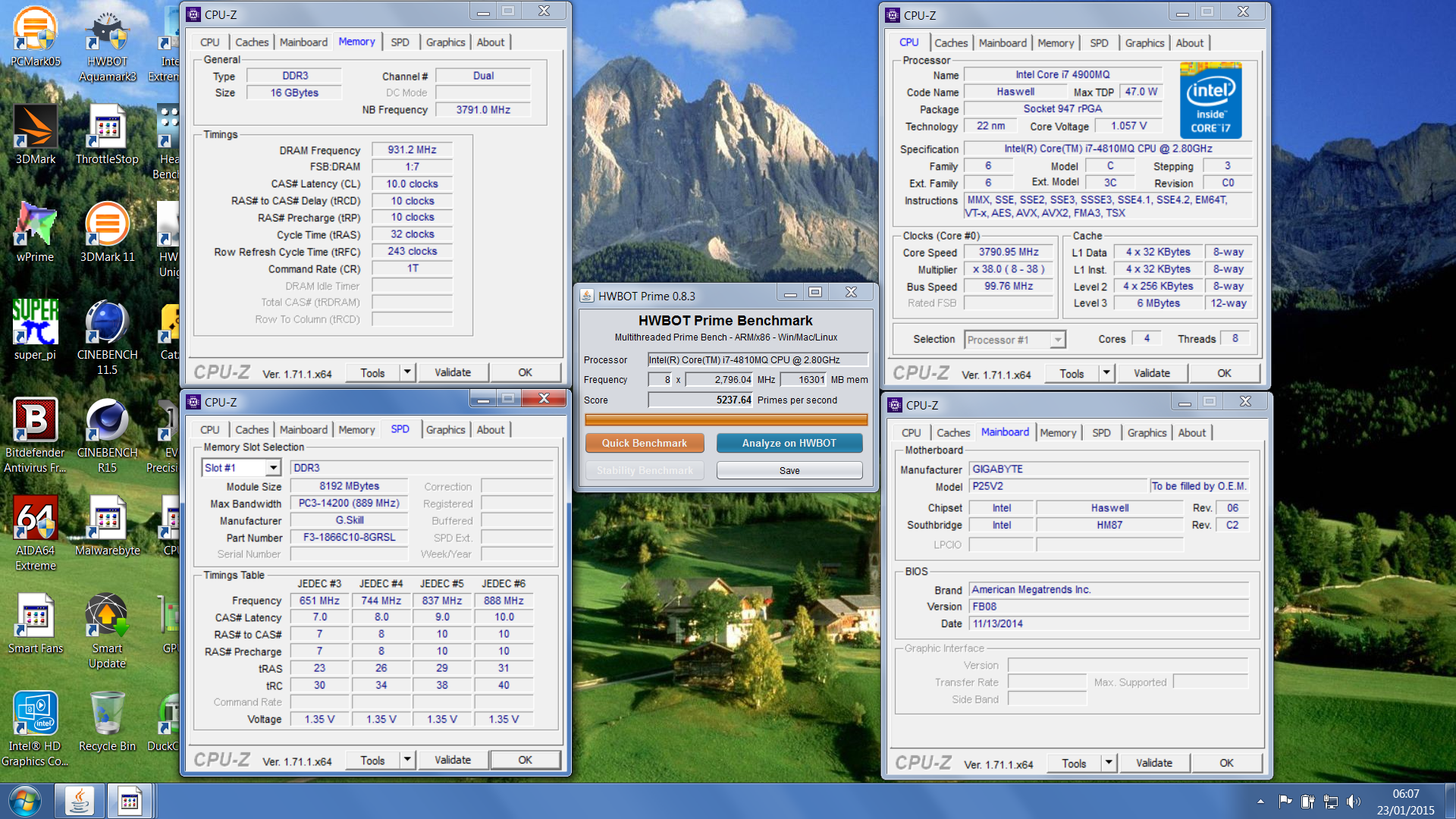Viewport: 1456px width, 819px height.
Task: Show hidden tray icons arrow
Action: point(1260,801)
